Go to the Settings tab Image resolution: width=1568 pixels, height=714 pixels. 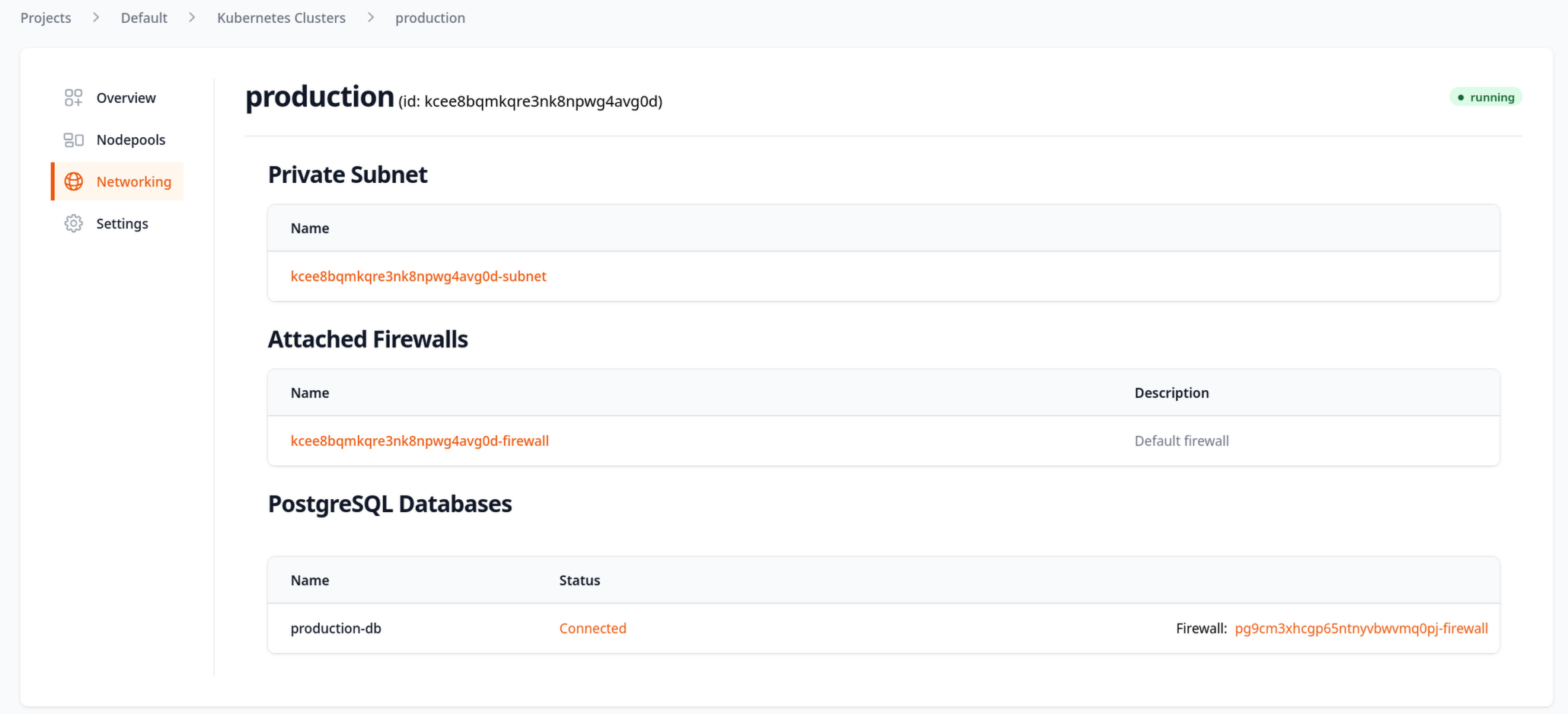[x=117, y=223]
